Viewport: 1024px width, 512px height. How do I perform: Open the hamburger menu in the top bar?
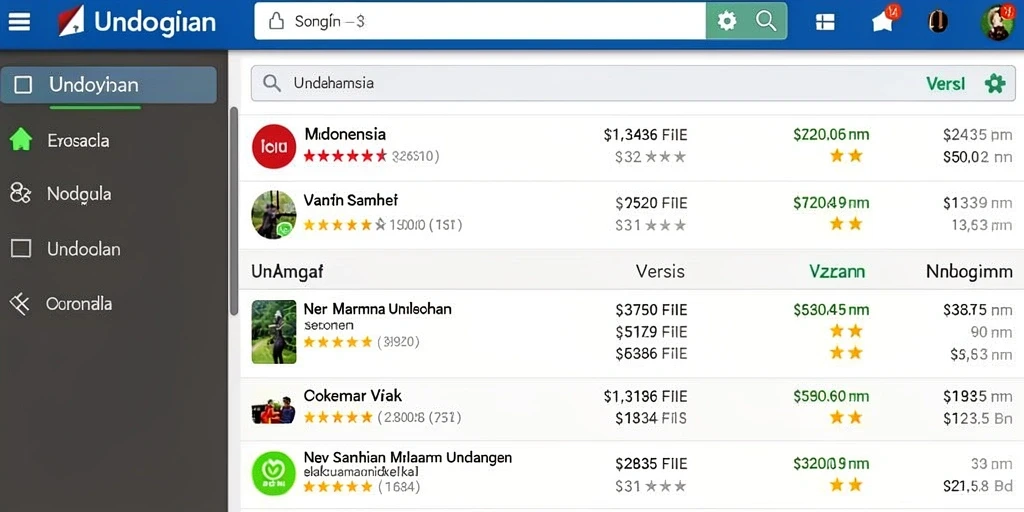(19, 22)
